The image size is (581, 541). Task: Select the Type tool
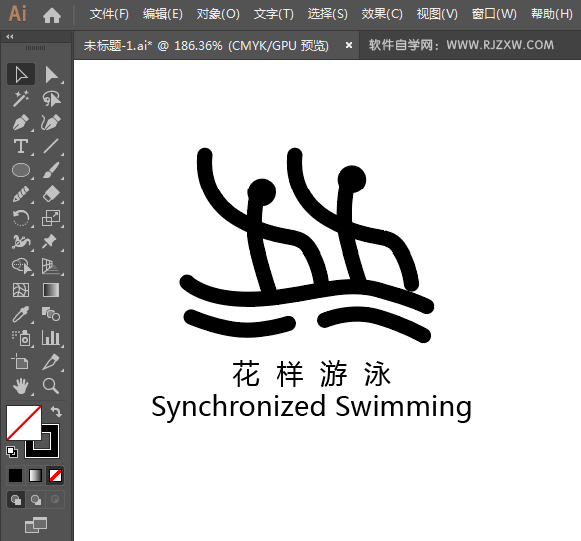21,146
